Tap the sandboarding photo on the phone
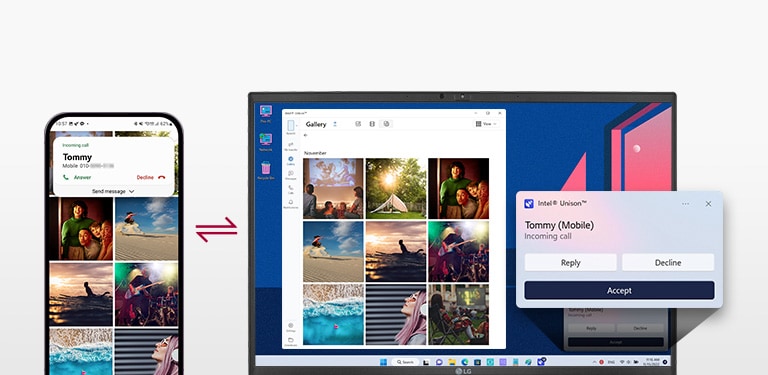The height and width of the screenshot is (375, 768). tap(146, 229)
